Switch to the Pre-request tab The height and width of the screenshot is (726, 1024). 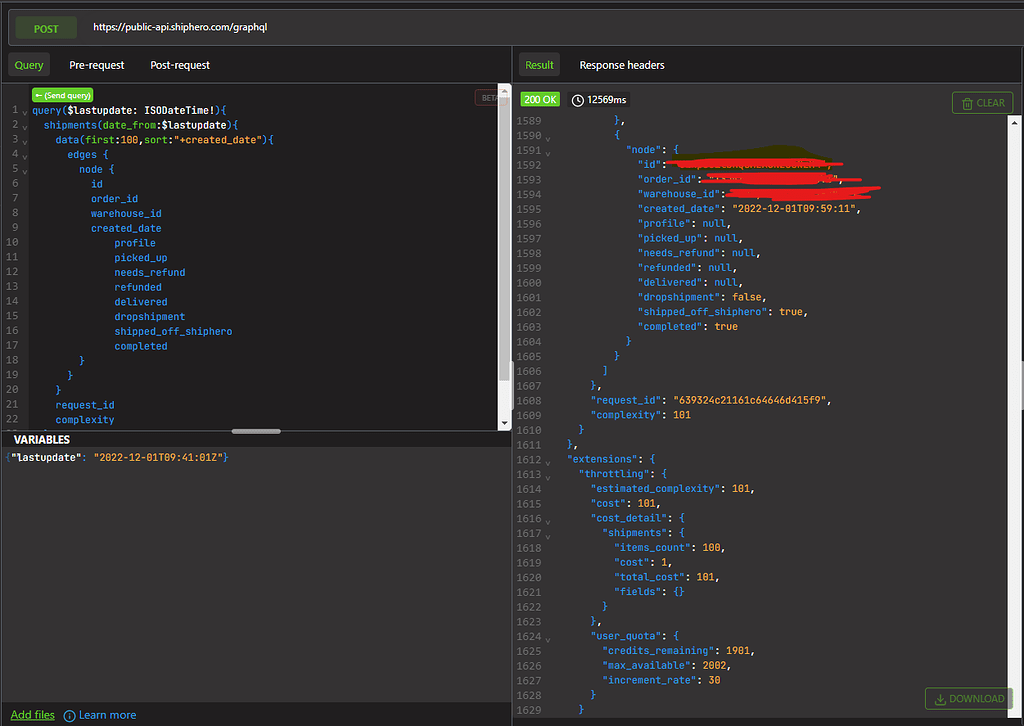[x=97, y=65]
